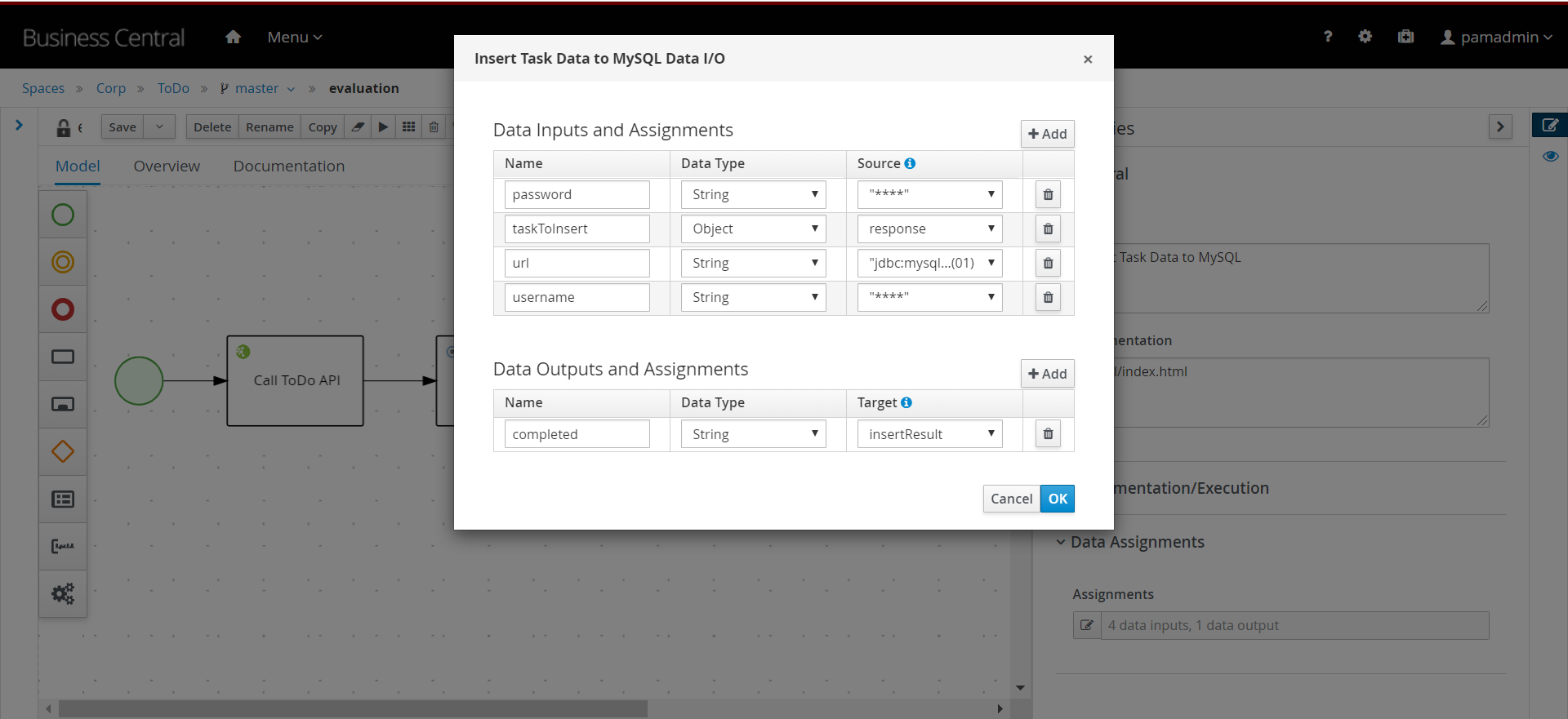Confirm with the OK button
The height and width of the screenshot is (719, 1568).
[x=1058, y=499]
